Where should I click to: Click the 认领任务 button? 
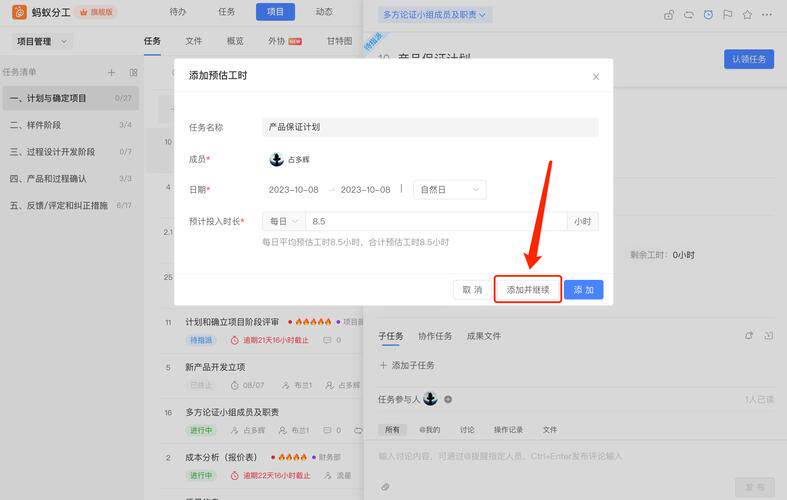(748, 59)
